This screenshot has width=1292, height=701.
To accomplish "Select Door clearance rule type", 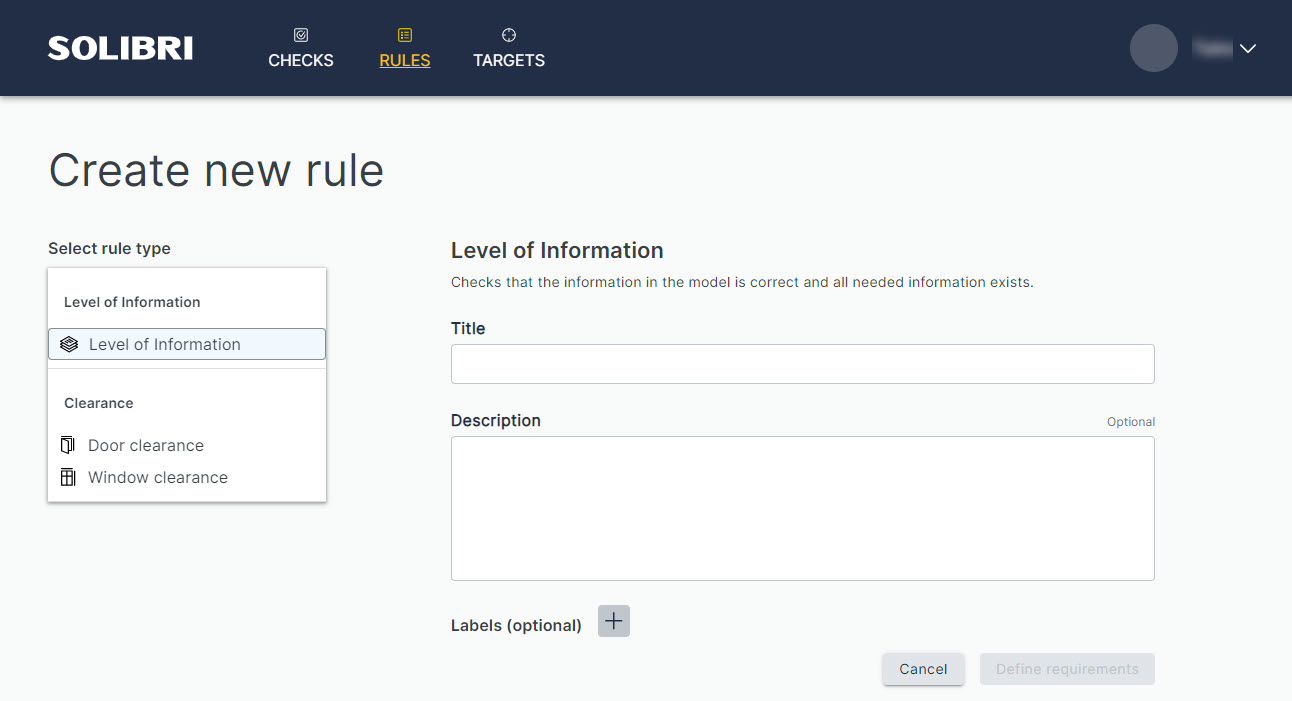I will (x=187, y=445).
